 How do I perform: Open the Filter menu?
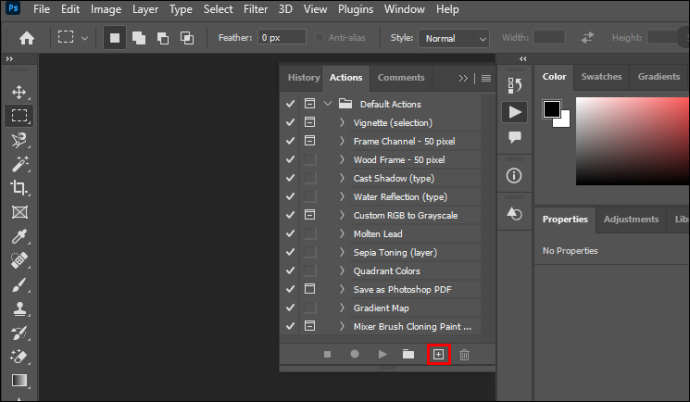pos(255,9)
